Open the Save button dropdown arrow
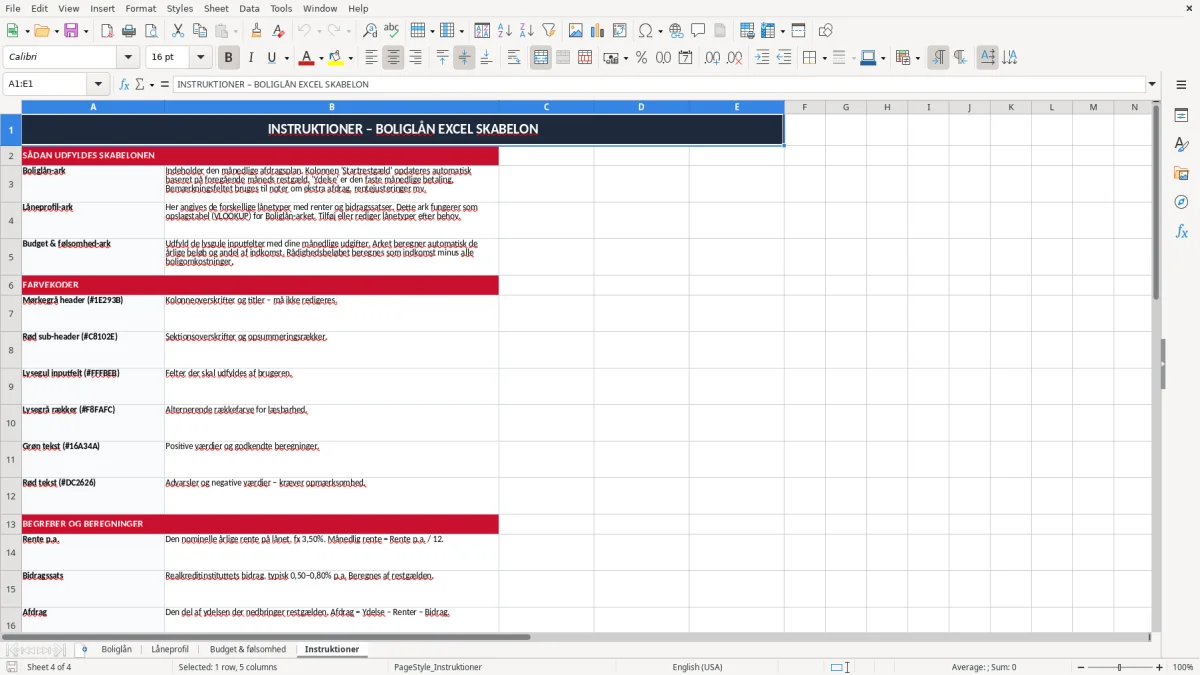 86,31
